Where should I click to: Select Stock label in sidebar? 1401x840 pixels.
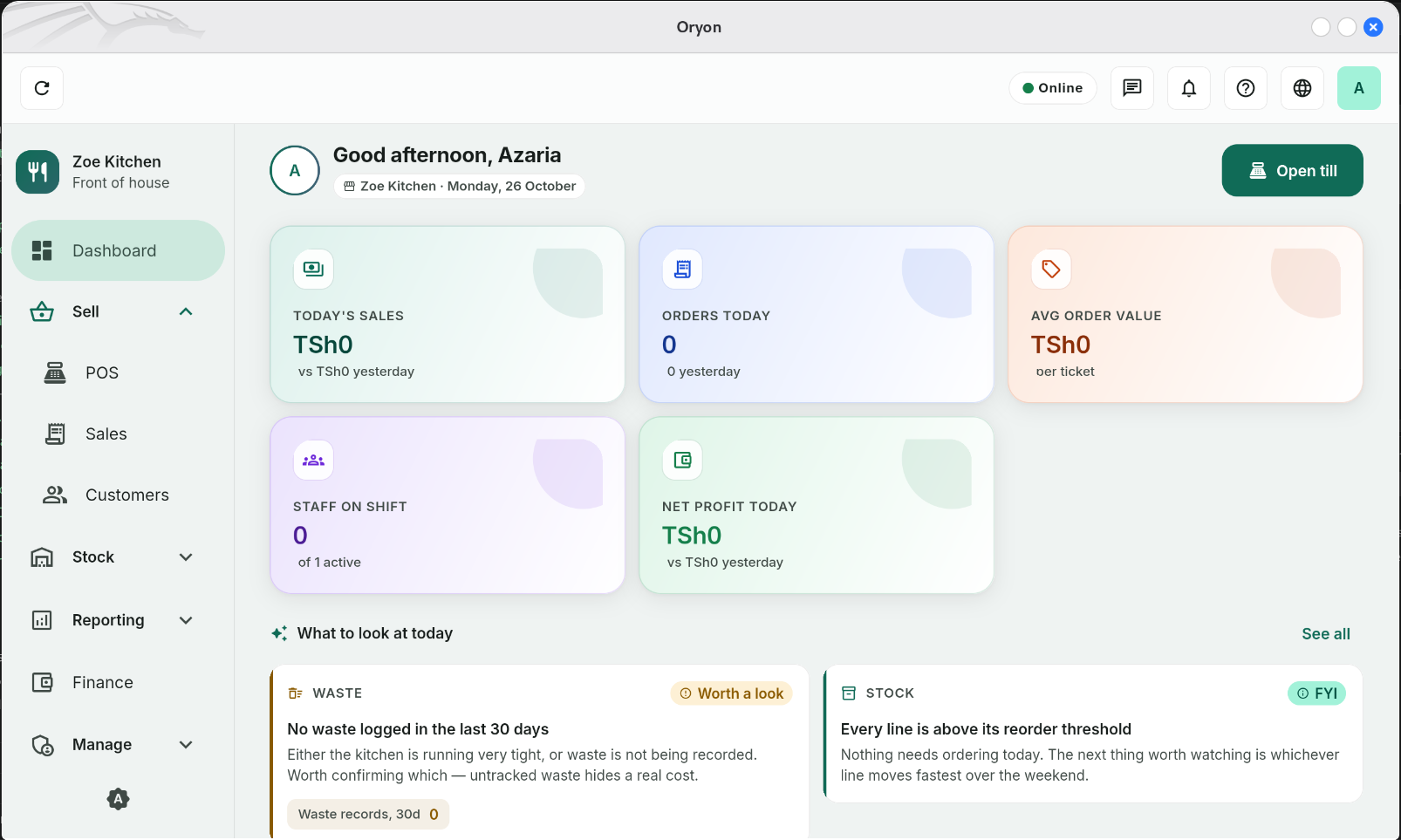coord(93,557)
